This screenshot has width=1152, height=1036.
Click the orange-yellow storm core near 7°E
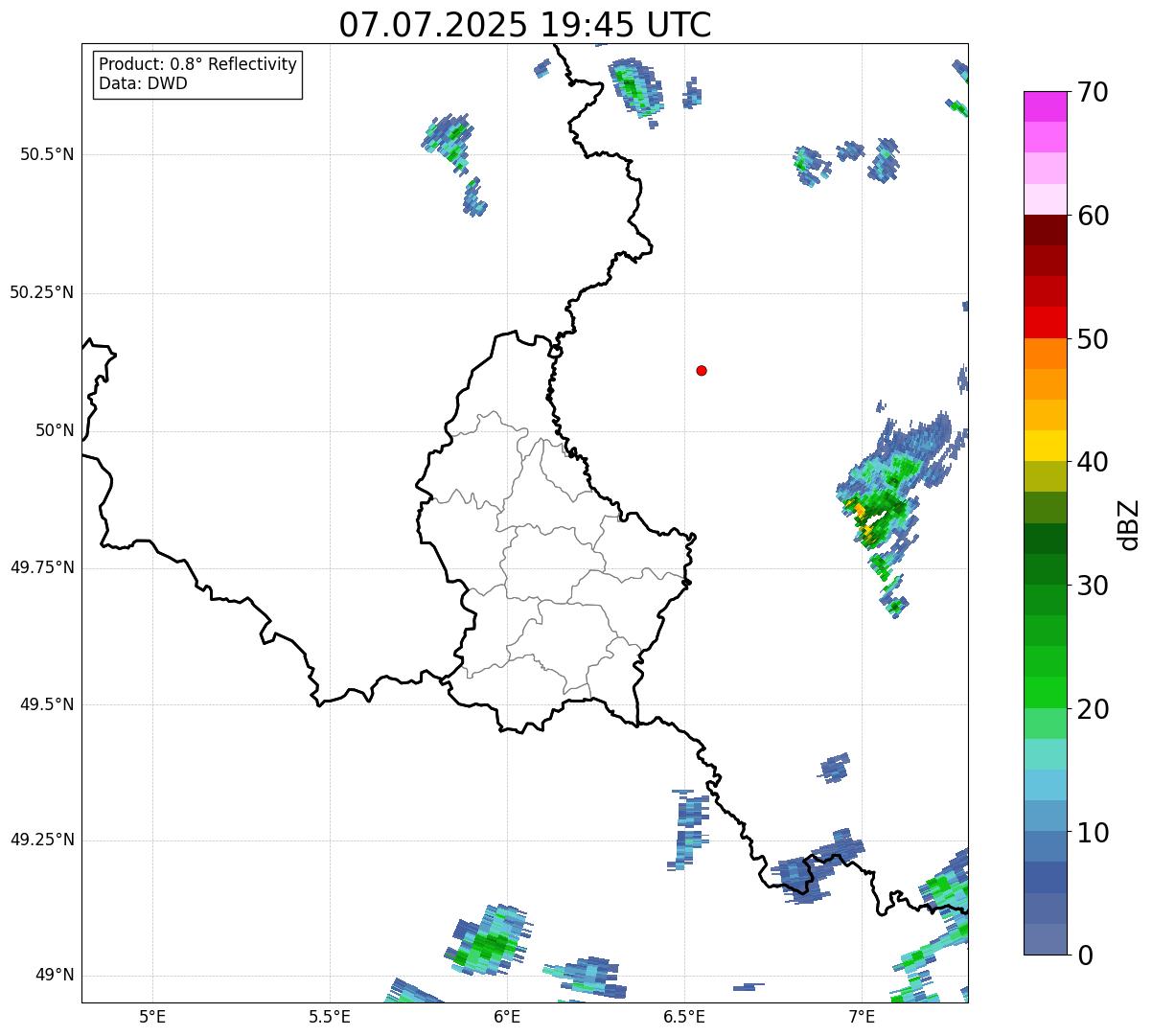click(x=862, y=518)
